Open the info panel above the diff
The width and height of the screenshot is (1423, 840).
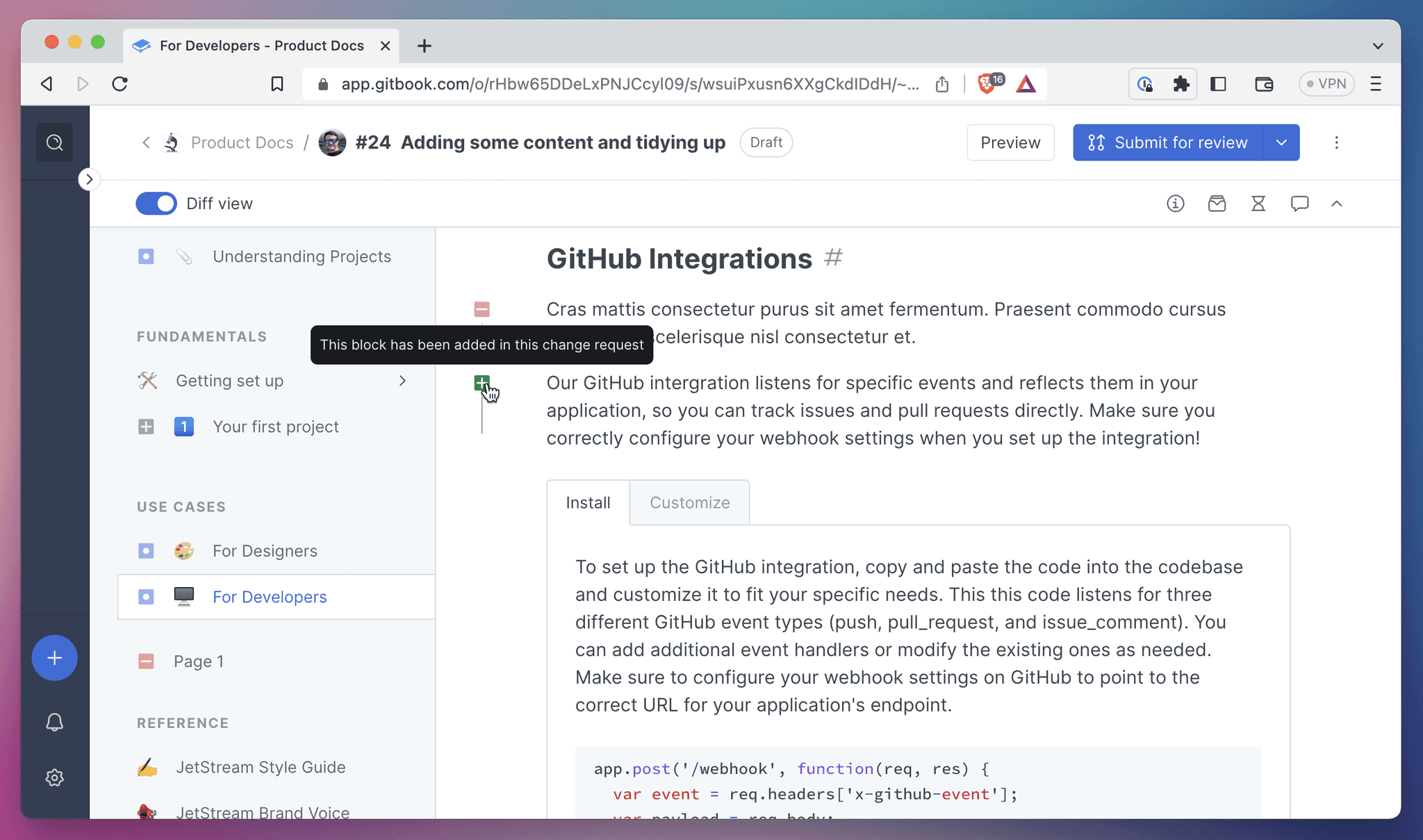click(1175, 203)
